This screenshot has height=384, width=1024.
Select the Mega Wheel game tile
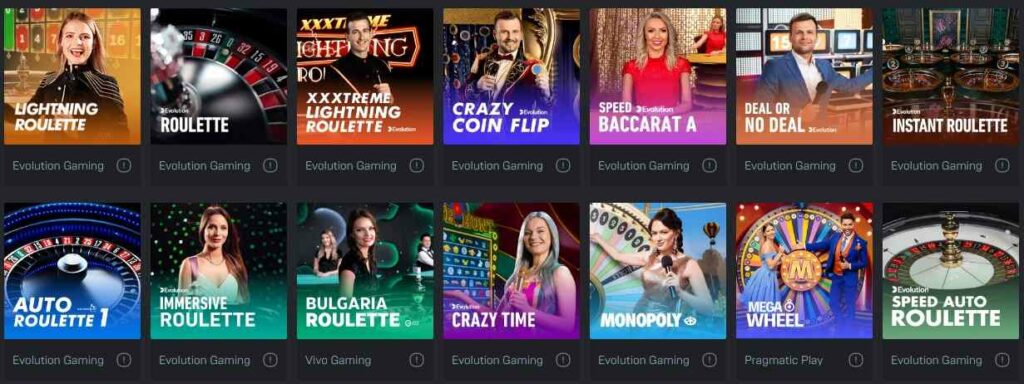(804, 270)
